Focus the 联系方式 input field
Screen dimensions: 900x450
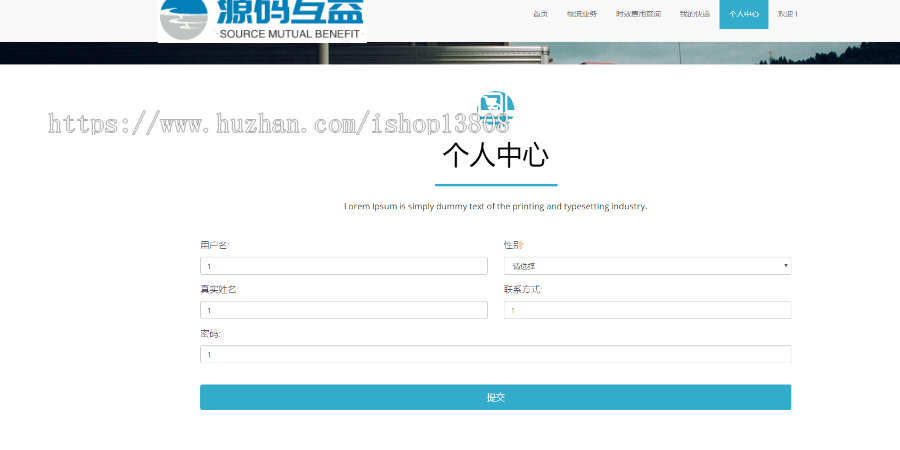[x=647, y=310]
